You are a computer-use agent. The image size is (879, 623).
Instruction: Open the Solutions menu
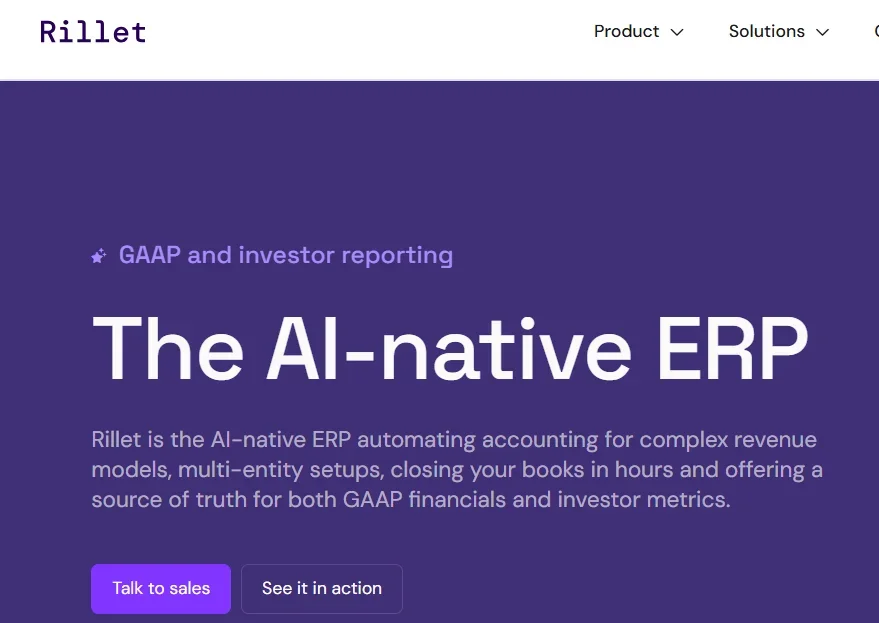767,32
